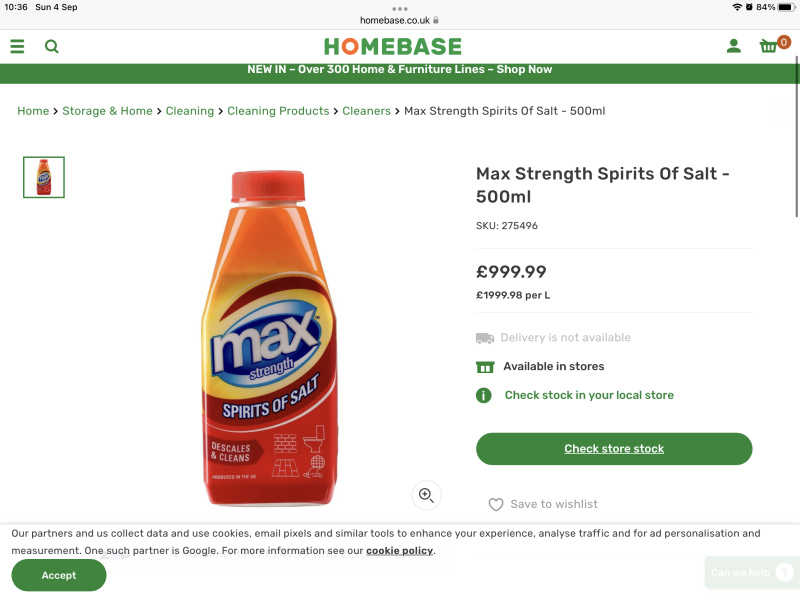Viewport: 800px width, 600px height.
Task: Select the product thumbnail image
Action: (44, 177)
